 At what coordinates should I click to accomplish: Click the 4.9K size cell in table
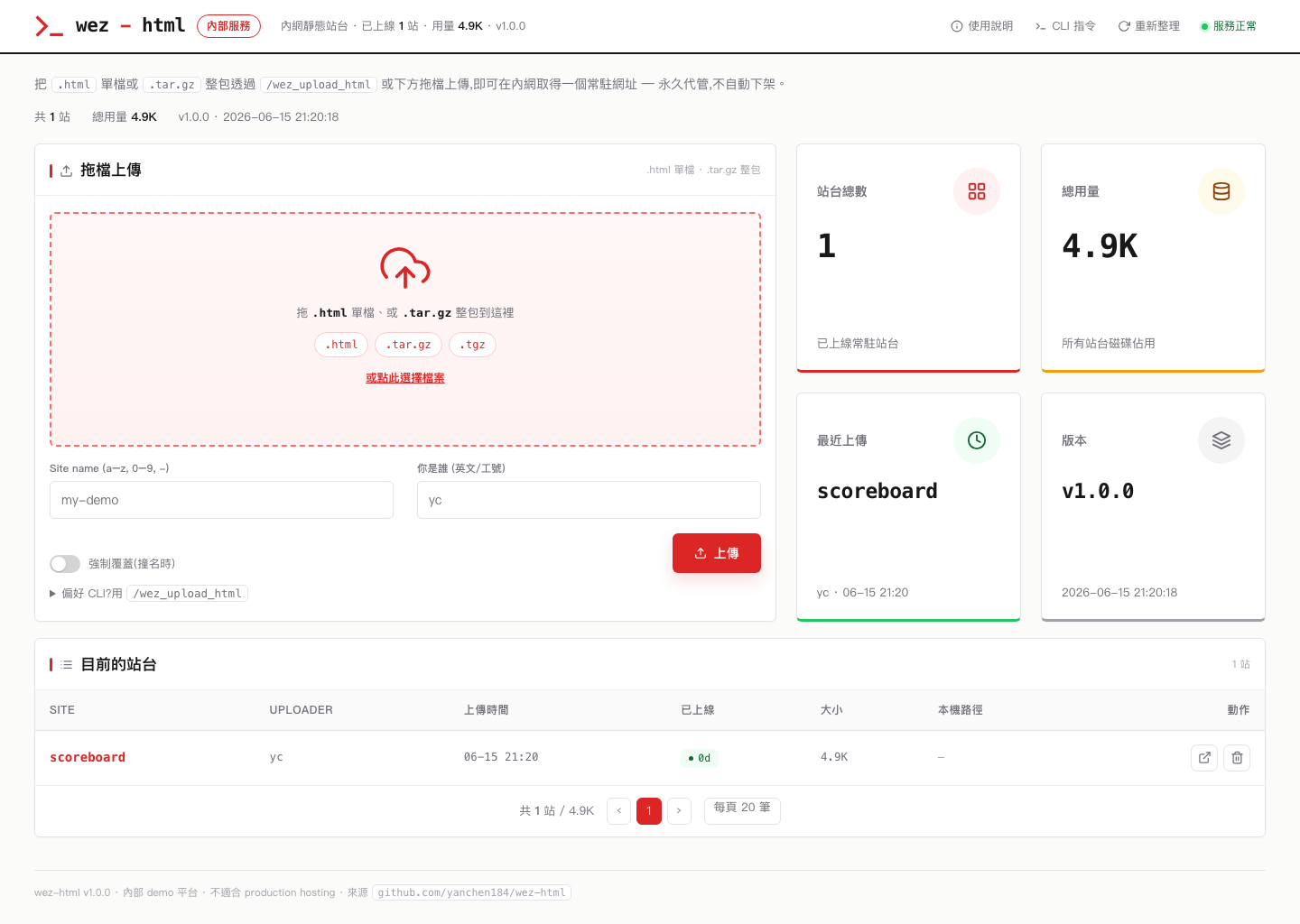click(834, 757)
